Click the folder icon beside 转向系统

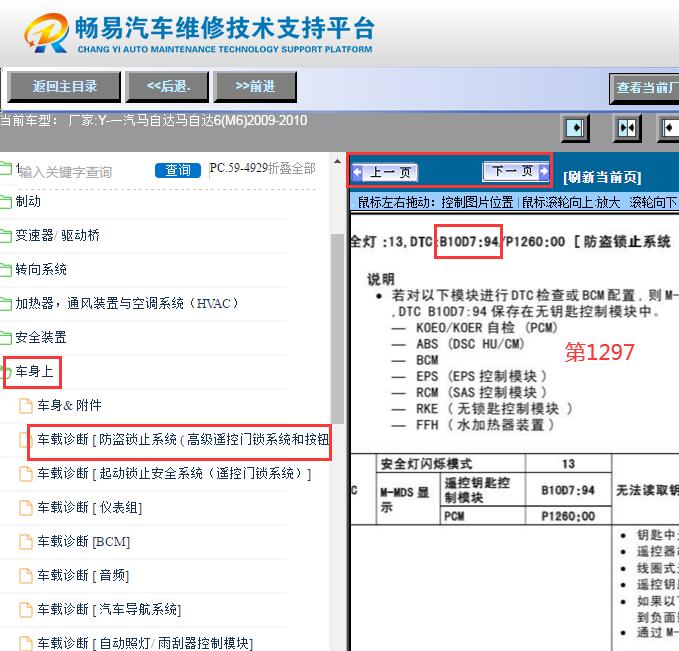click(5, 270)
